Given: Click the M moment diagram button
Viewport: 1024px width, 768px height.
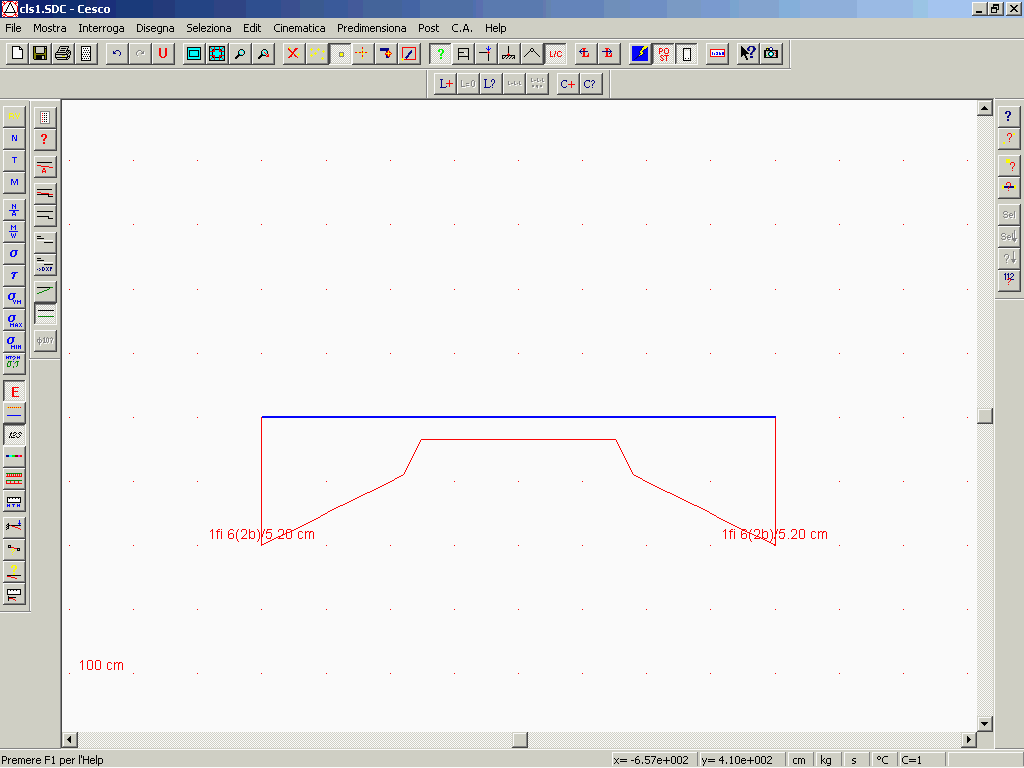Looking at the screenshot, I should (14, 182).
